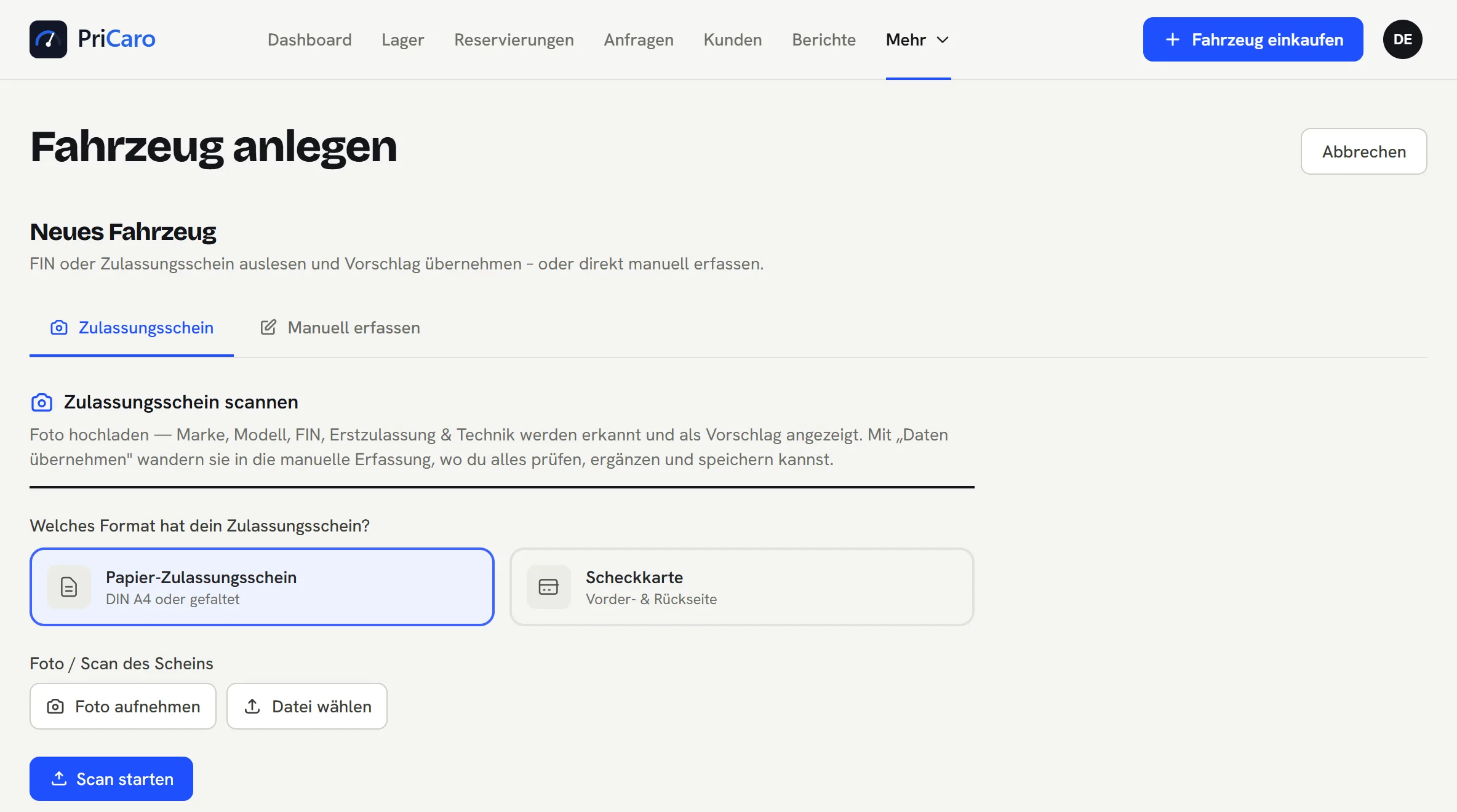Click the label 'Foto / Scan des Scheins'
Screen dimensions: 1457x812
coord(121,664)
